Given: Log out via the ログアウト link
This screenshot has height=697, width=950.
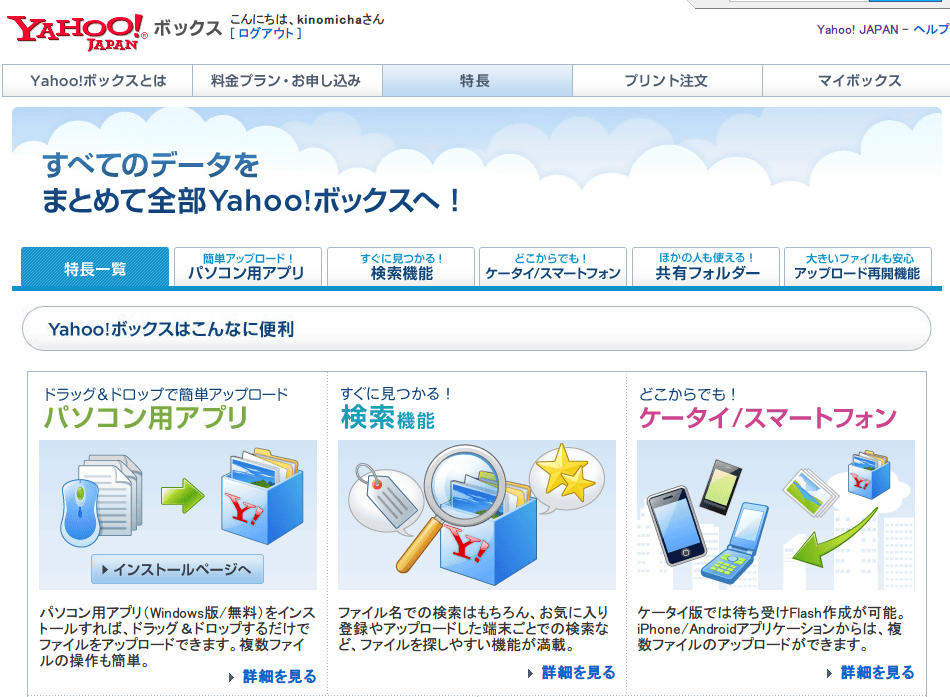Looking at the screenshot, I should pyautogui.click(x=265, y=33).
